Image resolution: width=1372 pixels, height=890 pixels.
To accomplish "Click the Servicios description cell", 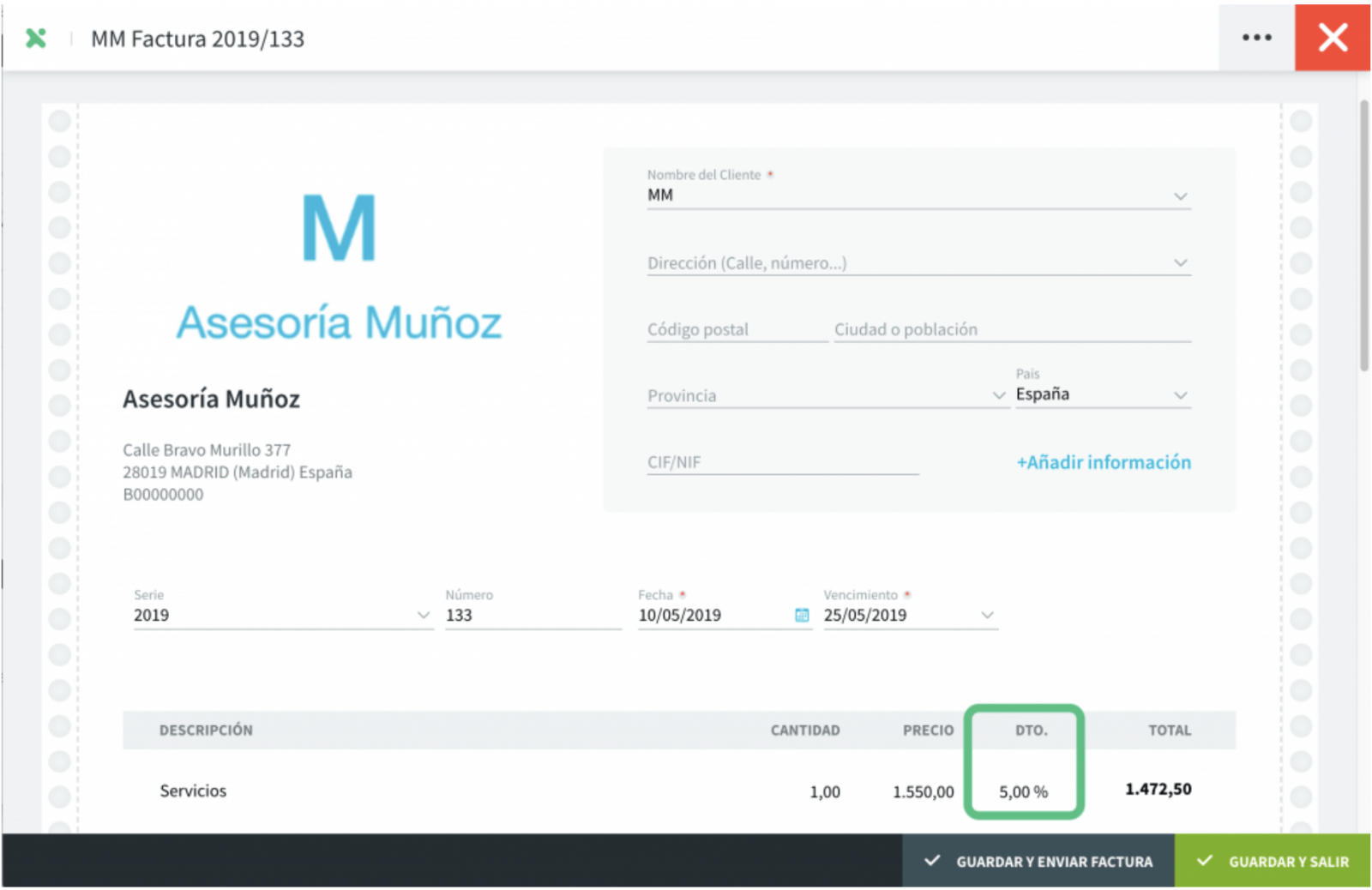I will 193,791.
